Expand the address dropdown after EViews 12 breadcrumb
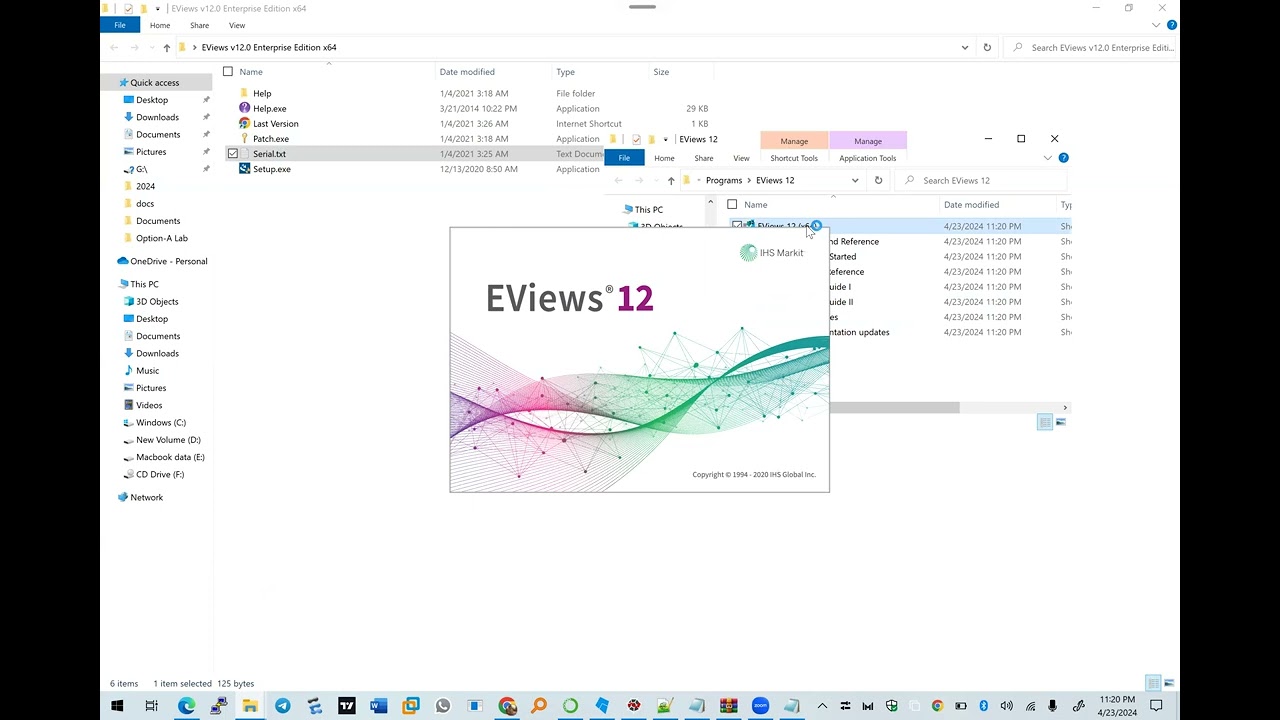1280x720 pixels. coord(855,180)
